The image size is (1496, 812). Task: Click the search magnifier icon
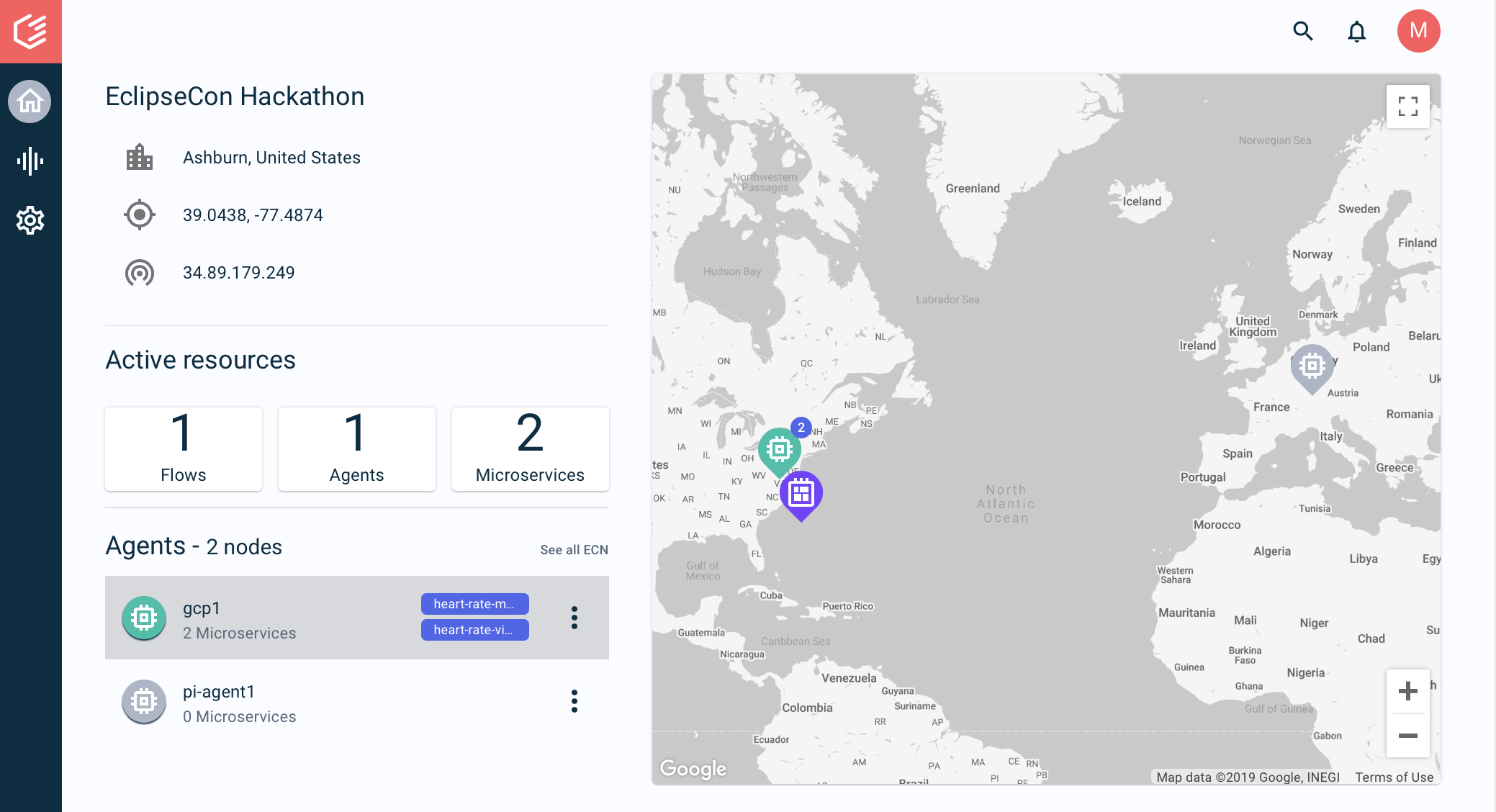[1304, 31]
